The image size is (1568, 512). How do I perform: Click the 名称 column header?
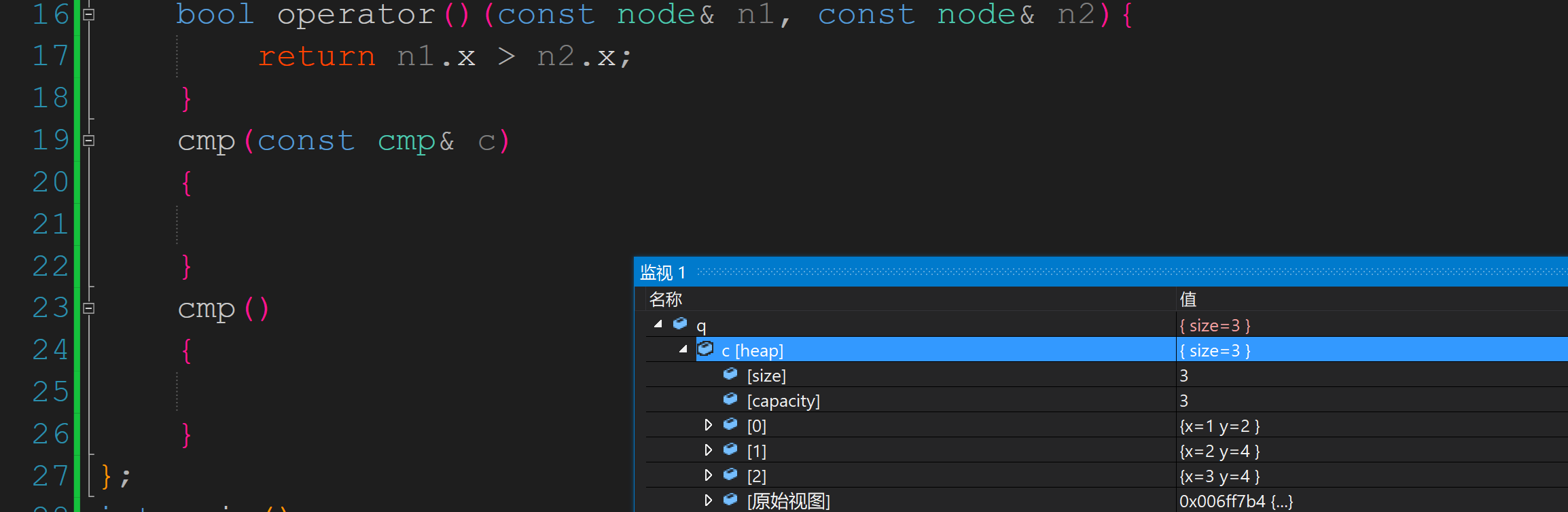coord(666,299)
